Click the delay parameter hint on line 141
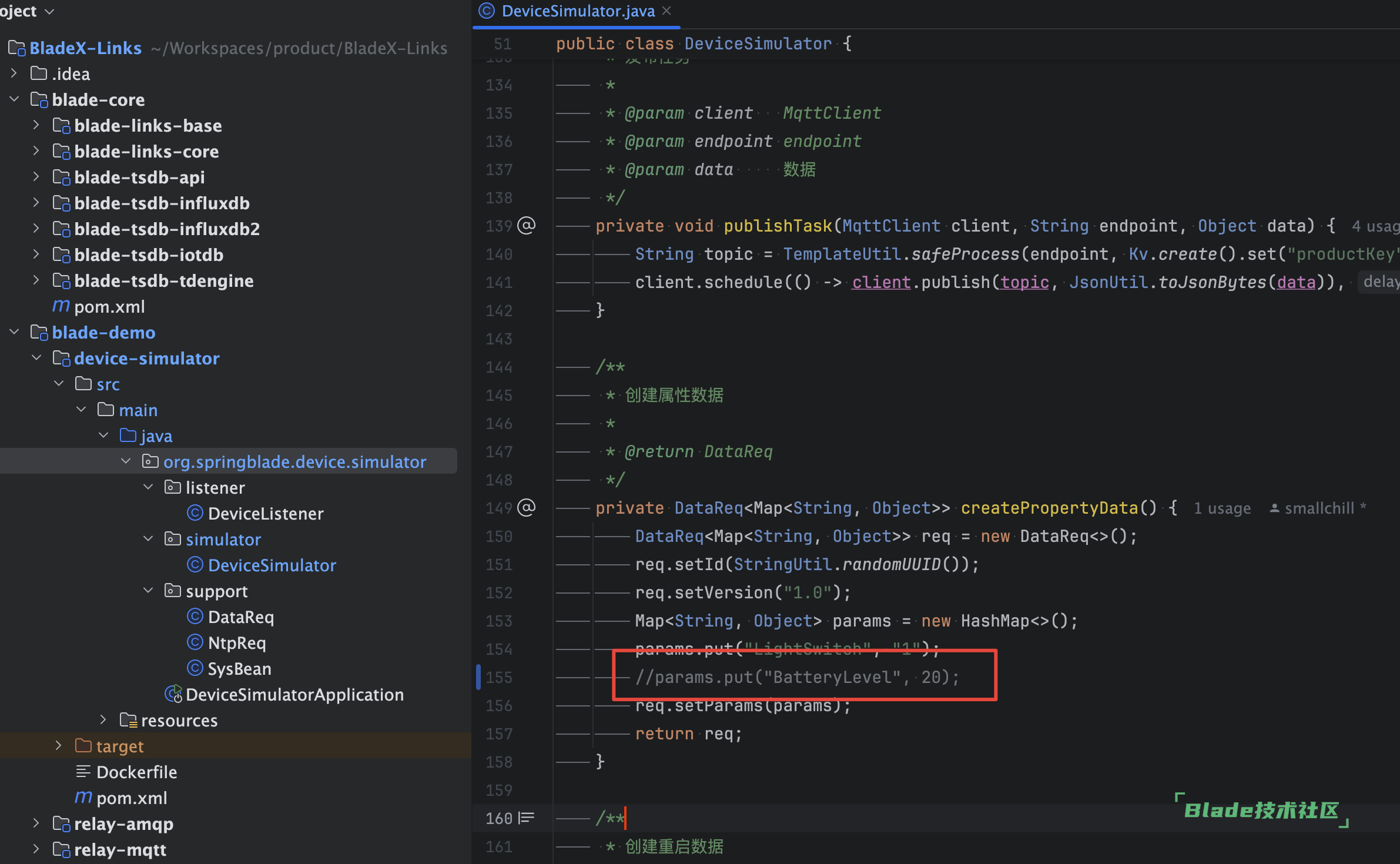The image size is (1400, 864). pyautogui.click(x=1380, y=282)
